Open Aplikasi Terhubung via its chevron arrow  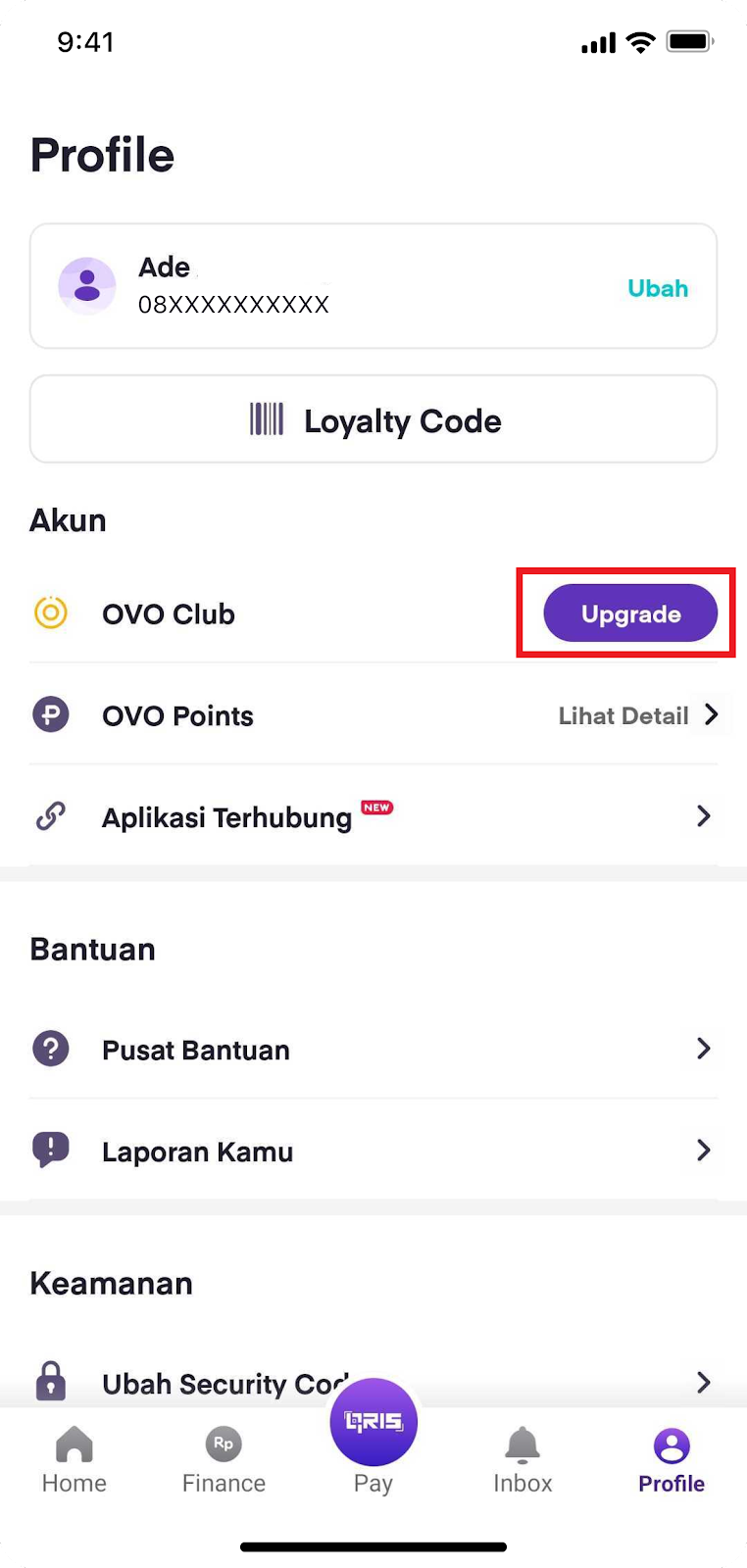[x=704, y=815]
